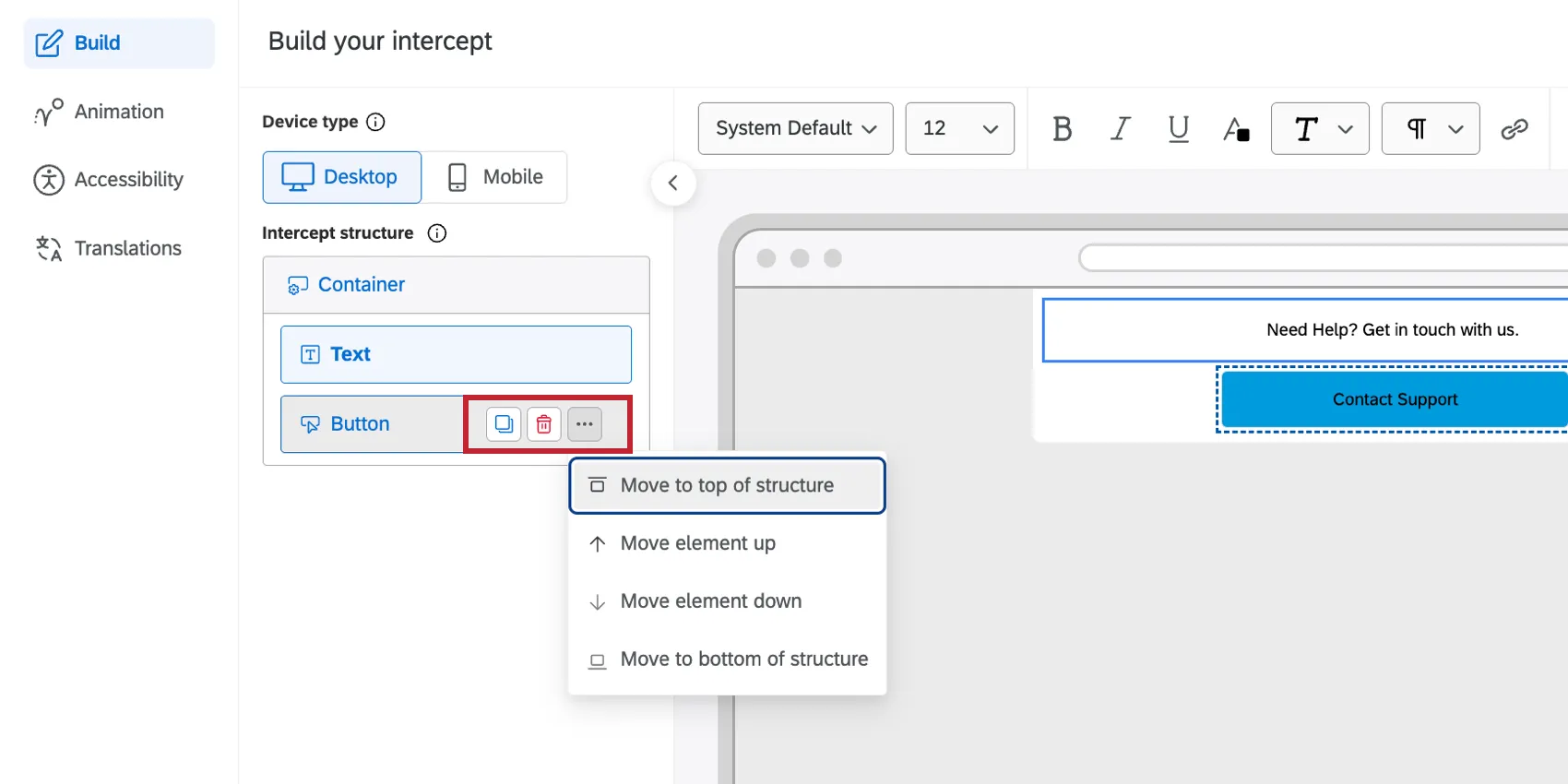This screenshot has height=784, width=1568.
Task: Select the Text element in structure
Action: point(456,354)
